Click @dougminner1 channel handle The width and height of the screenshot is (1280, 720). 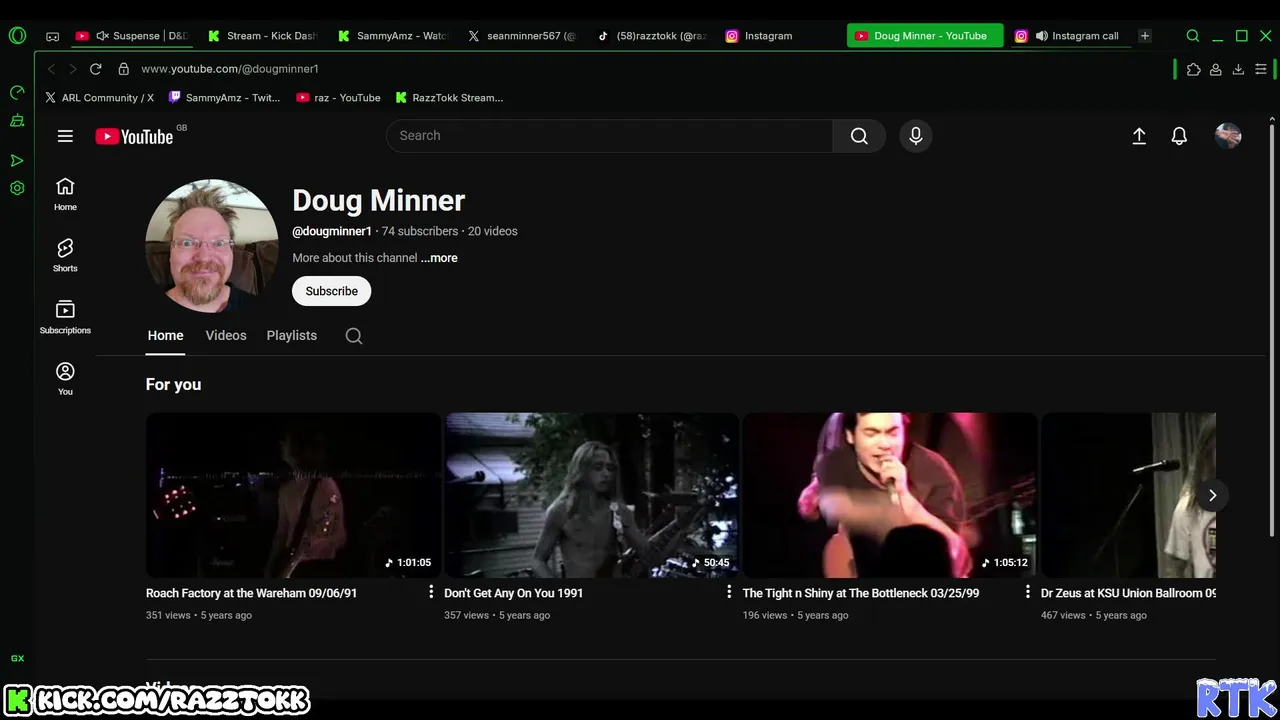tap(332, 231)
